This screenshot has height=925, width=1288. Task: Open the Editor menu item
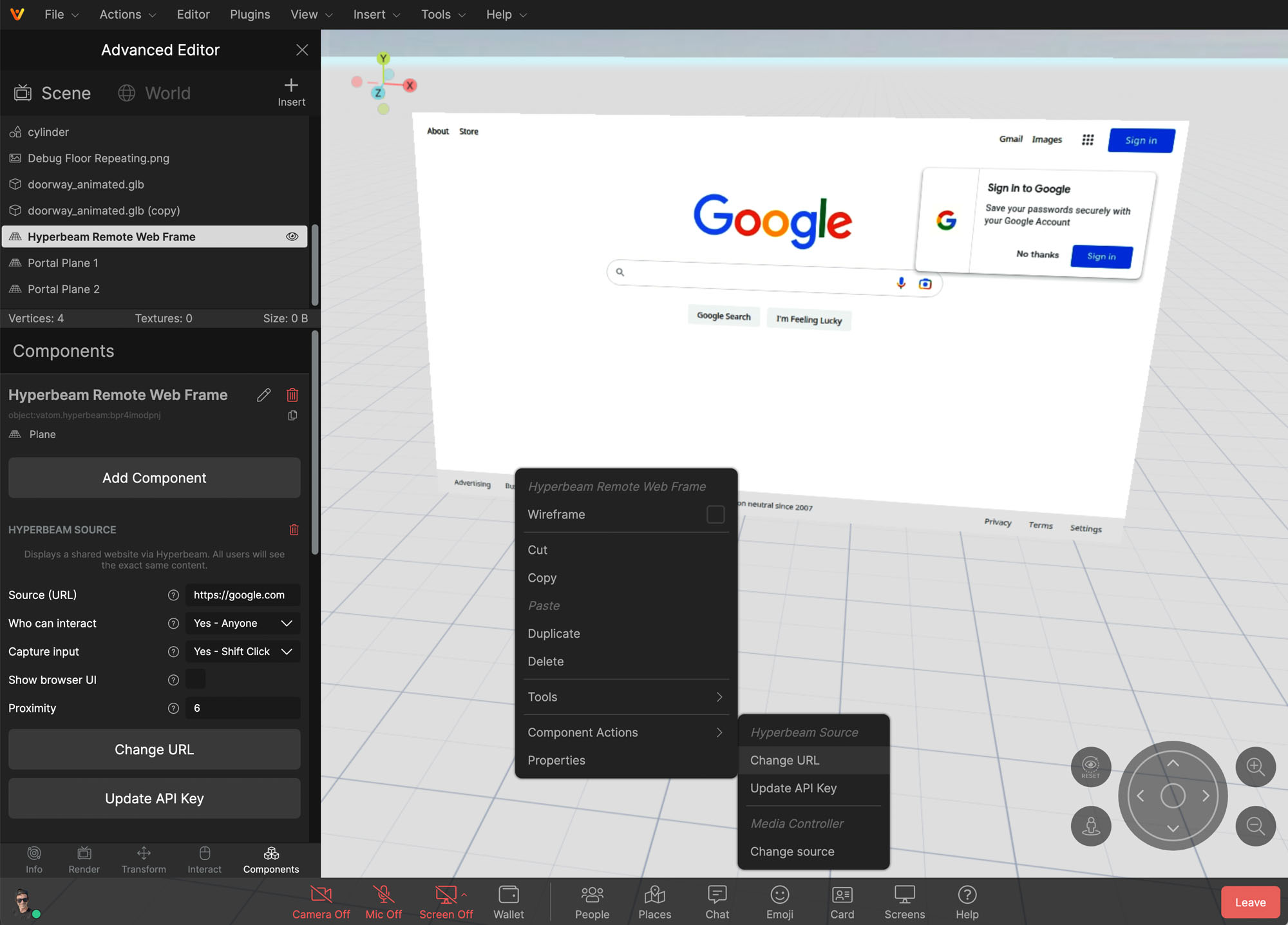(193, 14)
